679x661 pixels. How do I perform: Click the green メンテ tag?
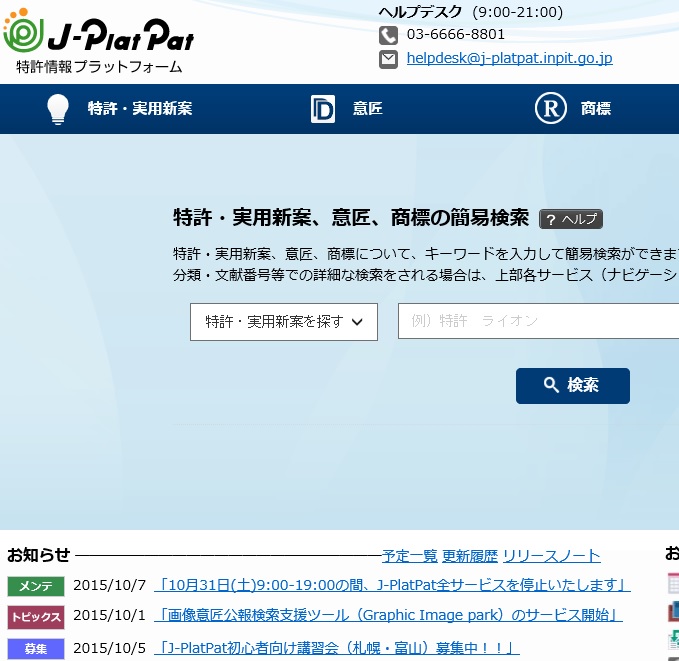coord(36,586)
